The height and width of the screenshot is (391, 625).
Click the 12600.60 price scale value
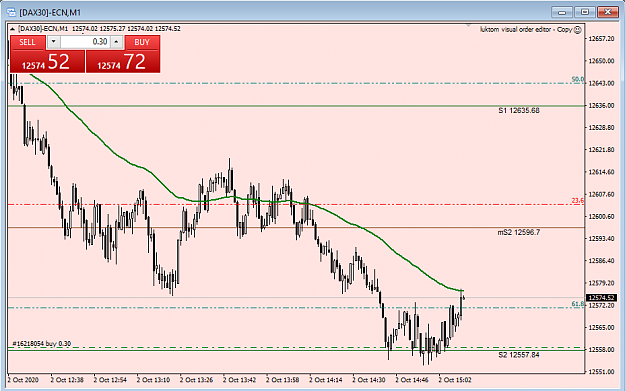[x=601, y=216]
